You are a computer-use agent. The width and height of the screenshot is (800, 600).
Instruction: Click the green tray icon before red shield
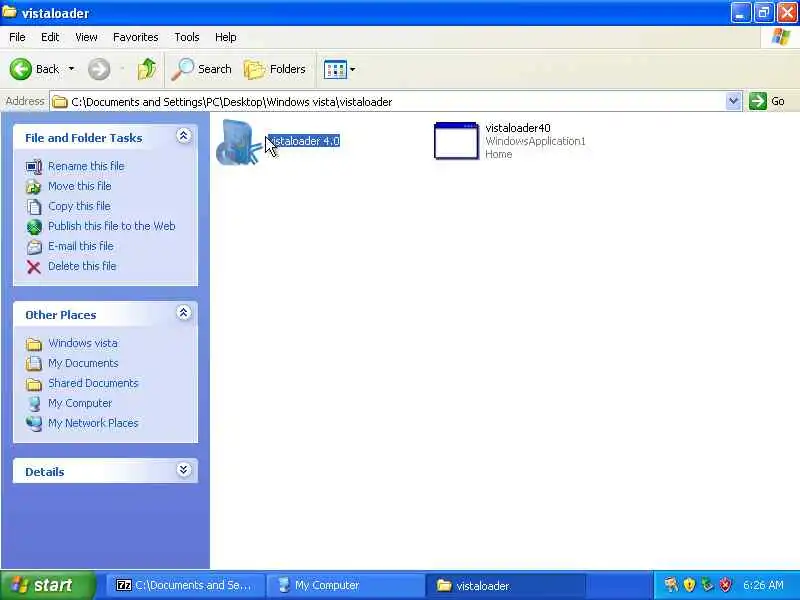click(707, 585)
